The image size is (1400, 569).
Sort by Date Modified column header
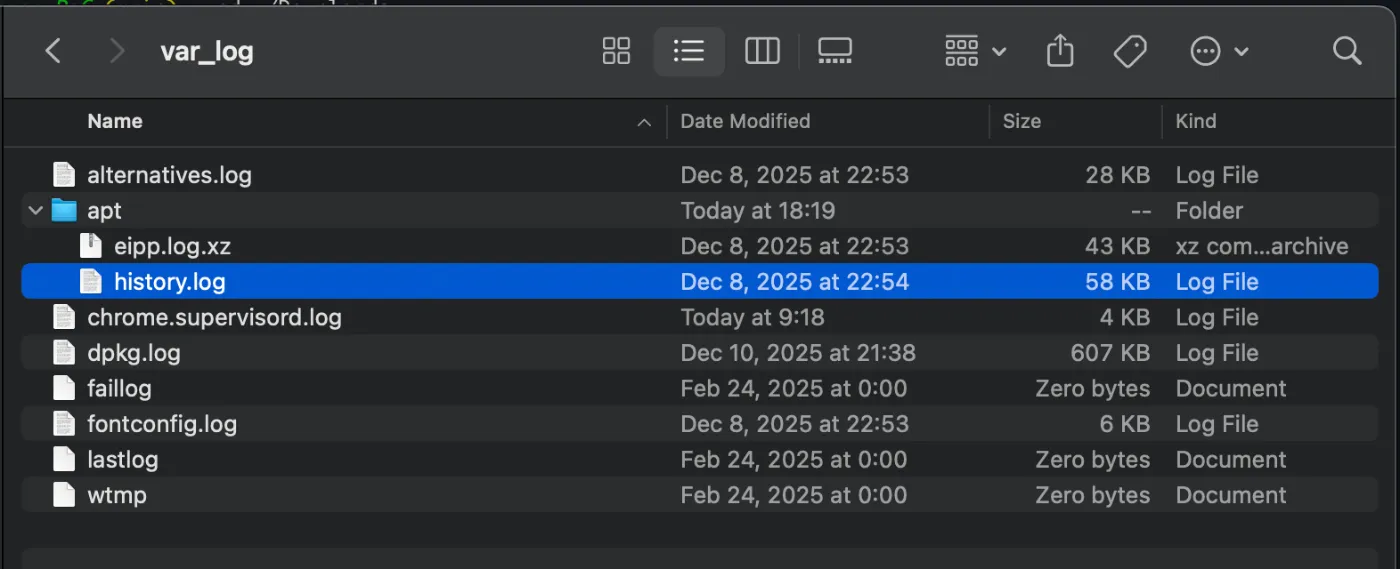tap(745, 122)
